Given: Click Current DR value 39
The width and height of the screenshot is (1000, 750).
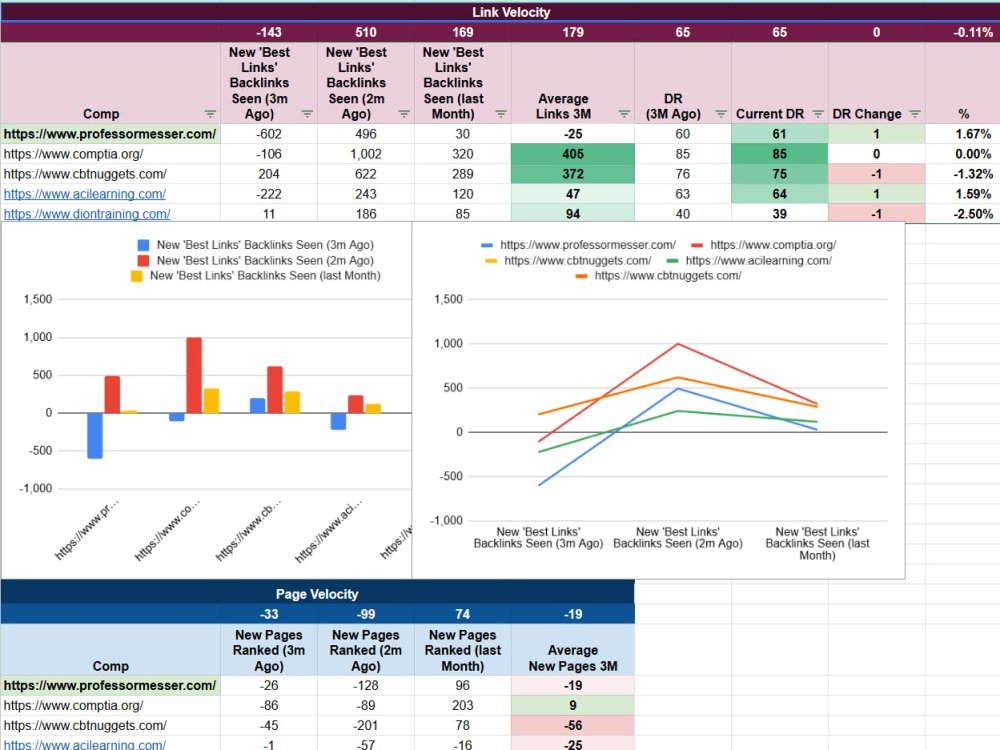Looking at the screenshot, I should 779,214.
